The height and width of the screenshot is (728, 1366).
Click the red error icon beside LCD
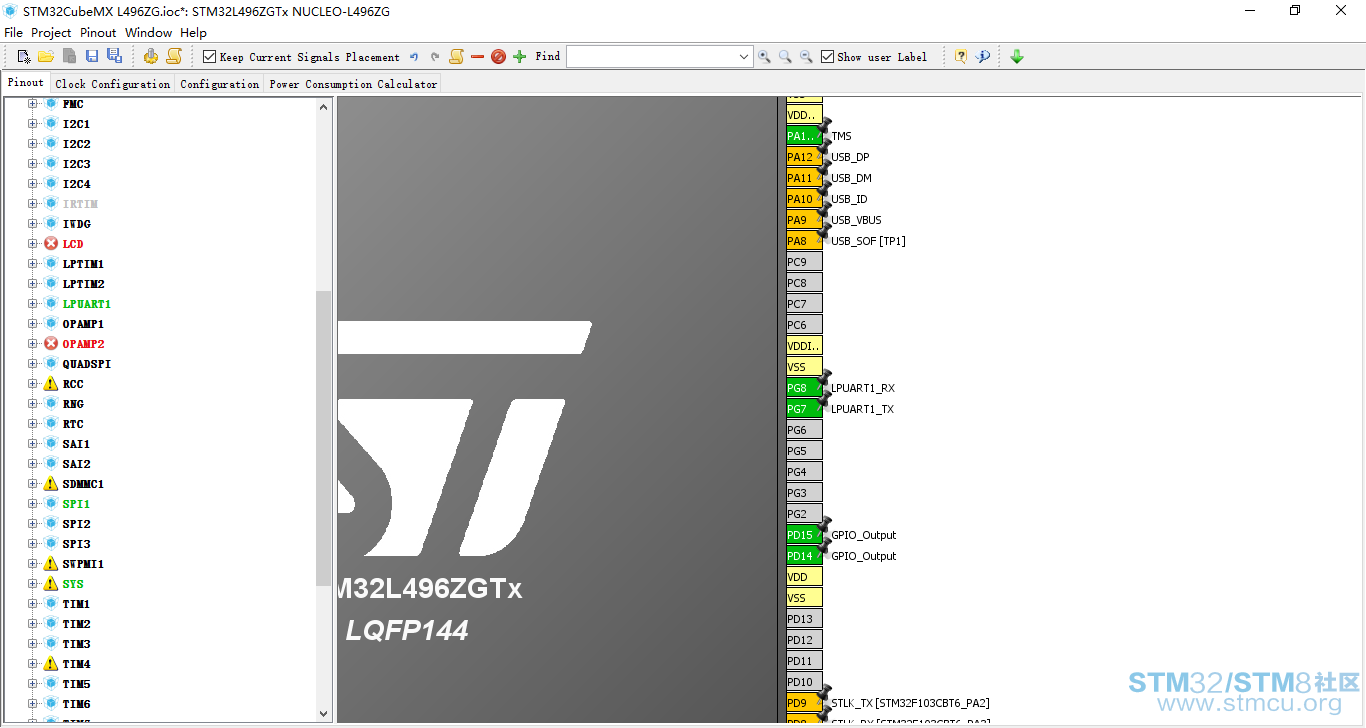point(51,244)
